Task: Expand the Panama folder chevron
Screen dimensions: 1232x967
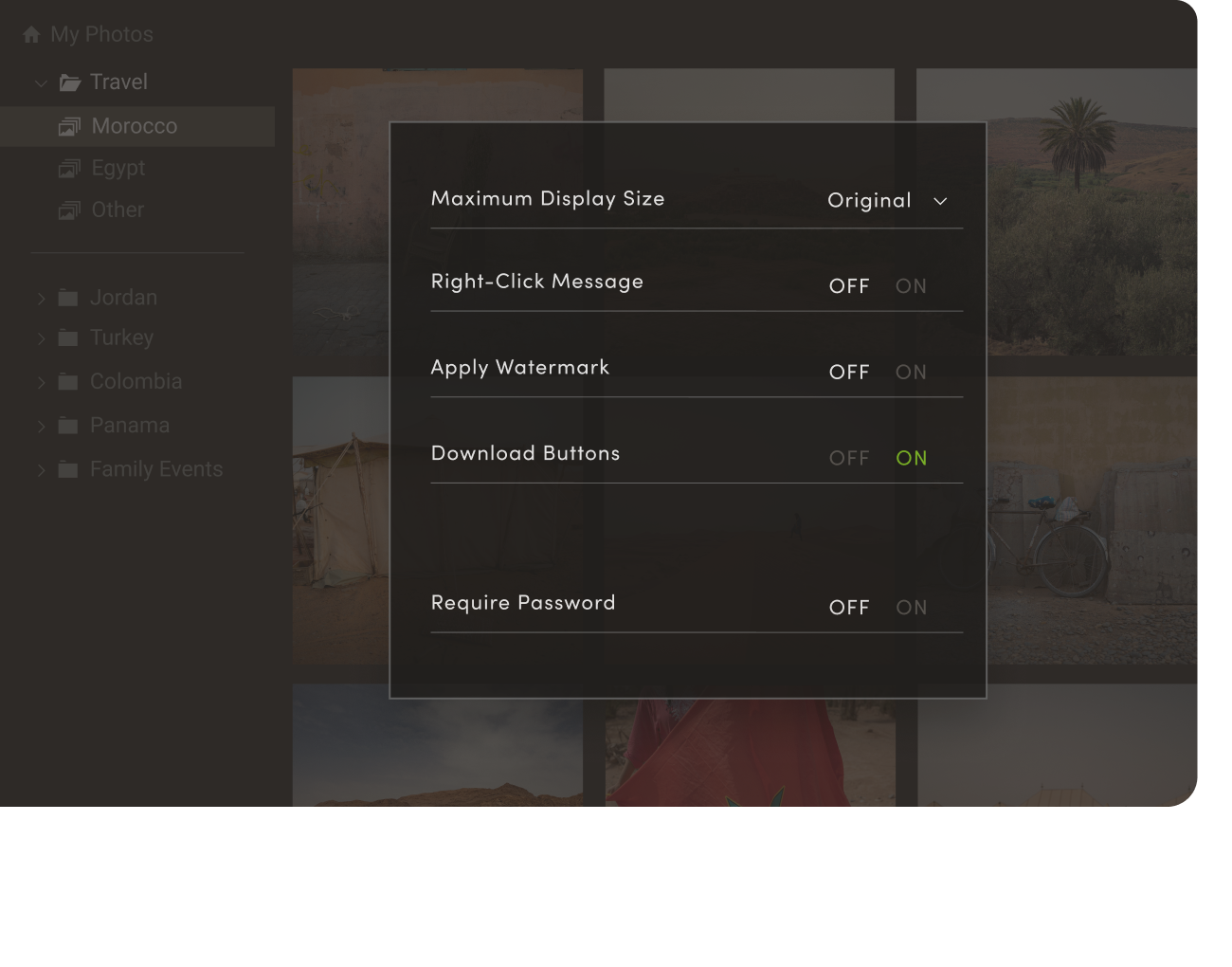Action: [x=41, y=427]
